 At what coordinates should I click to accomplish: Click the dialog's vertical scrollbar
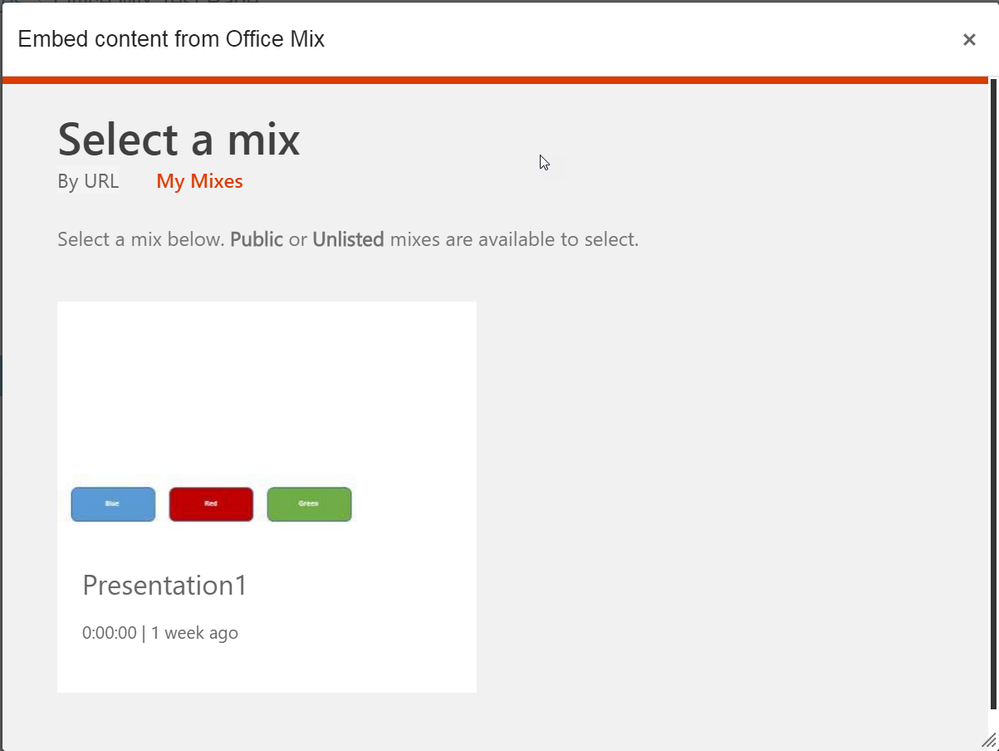point(992,400)
